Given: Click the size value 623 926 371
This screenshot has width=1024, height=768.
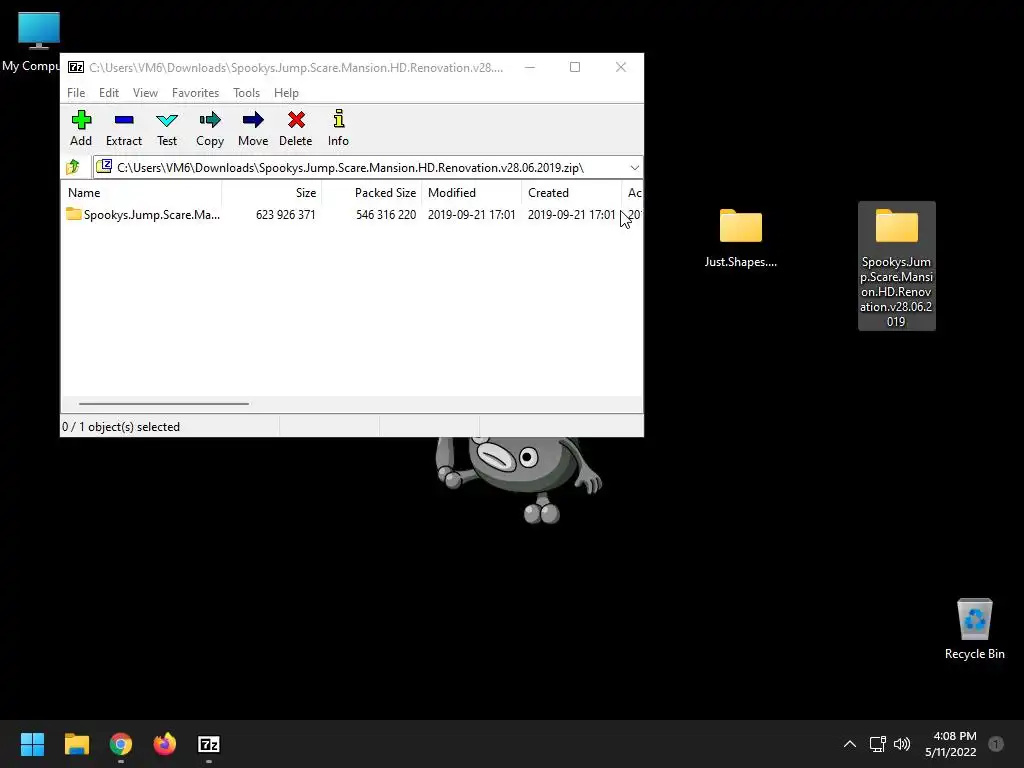Looking at the screenshot, I should pyautogui.click(x=285, y=214).
